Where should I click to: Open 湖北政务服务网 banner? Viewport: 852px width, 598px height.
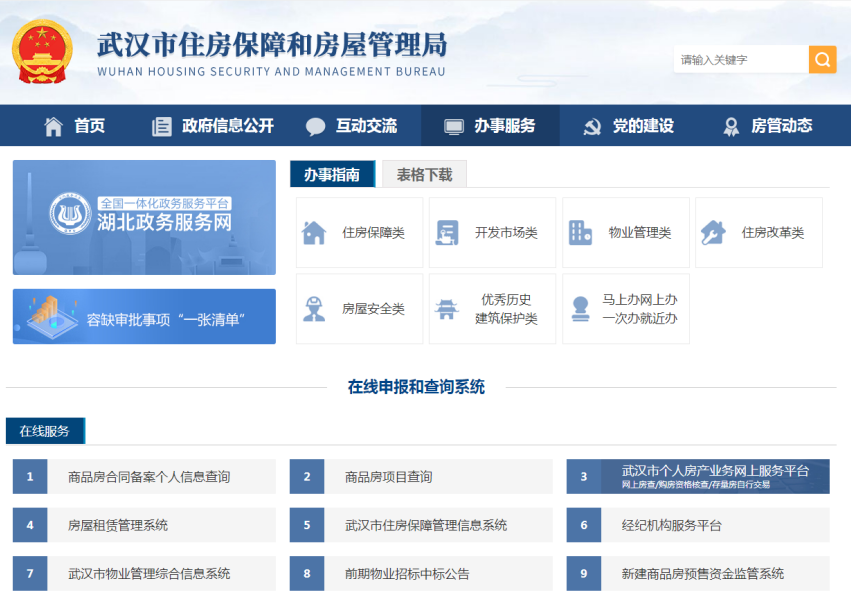pyautogui.click(x=143, y=217)
